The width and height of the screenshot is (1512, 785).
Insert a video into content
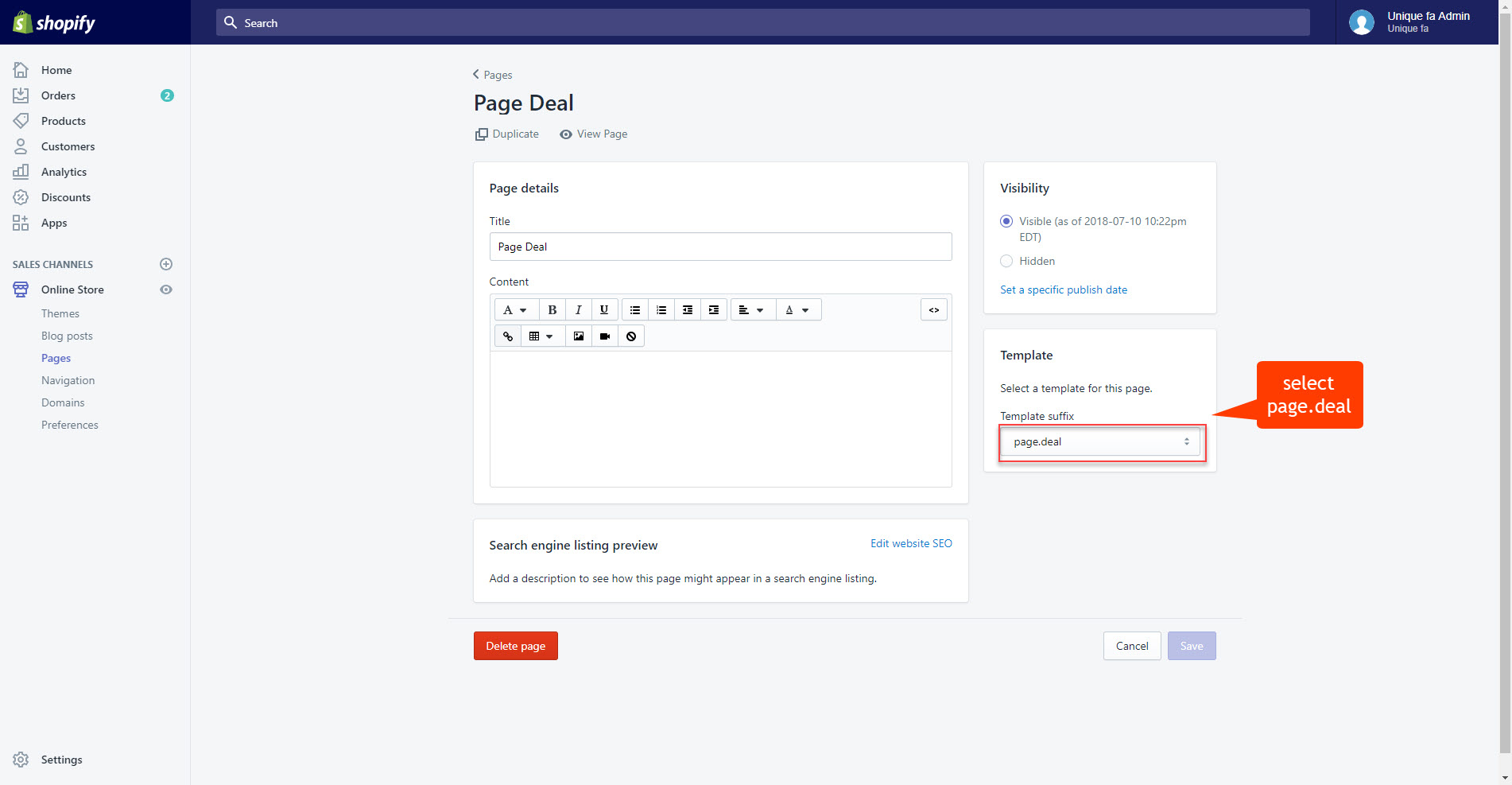click(605, 336)
